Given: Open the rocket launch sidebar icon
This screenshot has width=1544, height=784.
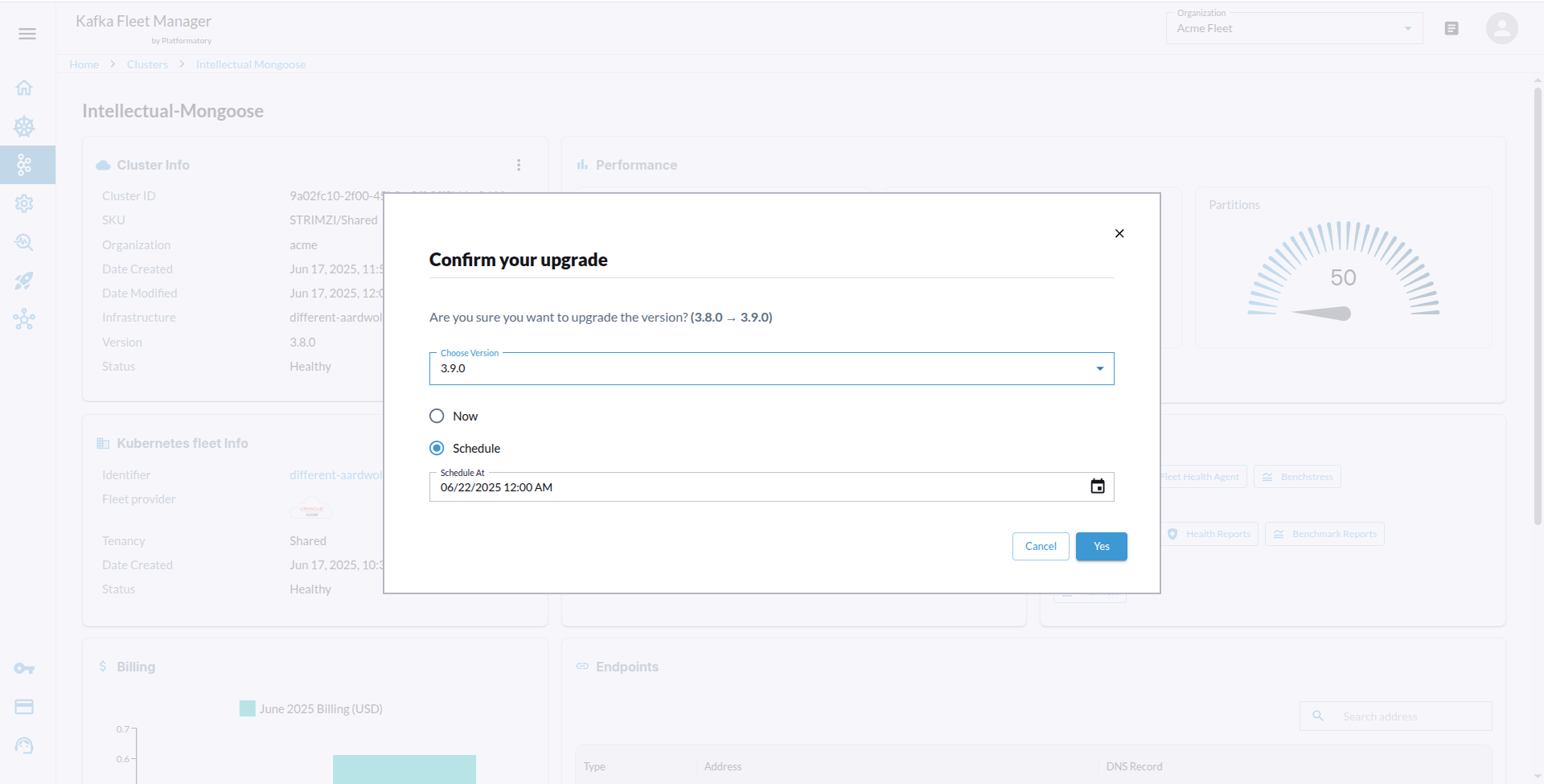Looking at the screenshot, I should pos(24,281).
